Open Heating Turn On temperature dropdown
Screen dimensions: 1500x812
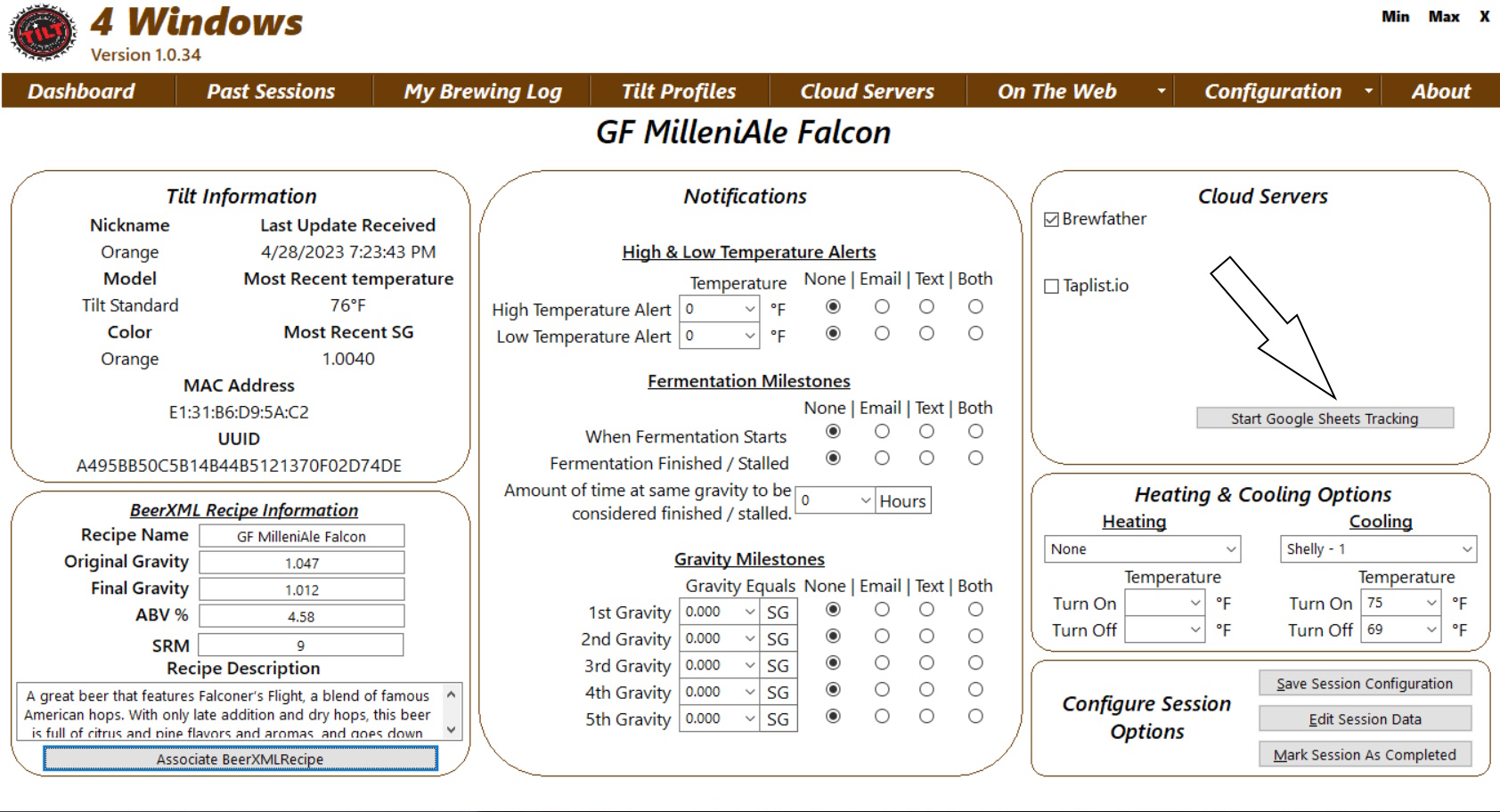tap(1165, 603)
